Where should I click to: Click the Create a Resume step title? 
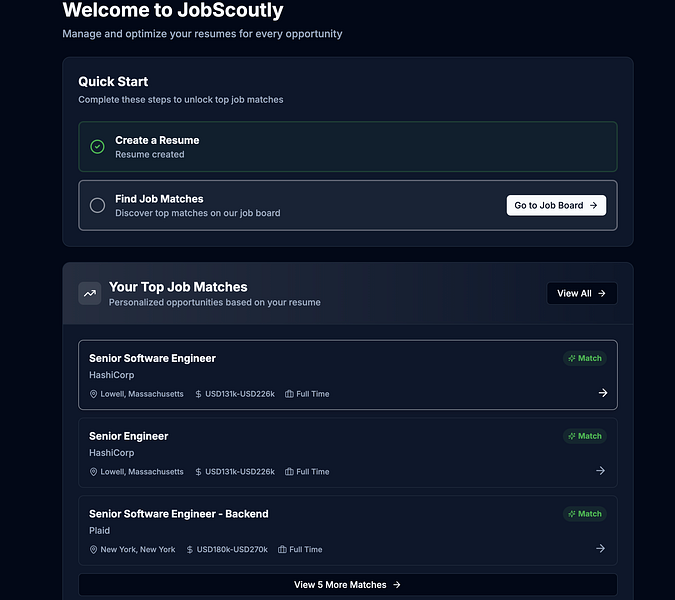pyautogui.click(x=157, y=140)
